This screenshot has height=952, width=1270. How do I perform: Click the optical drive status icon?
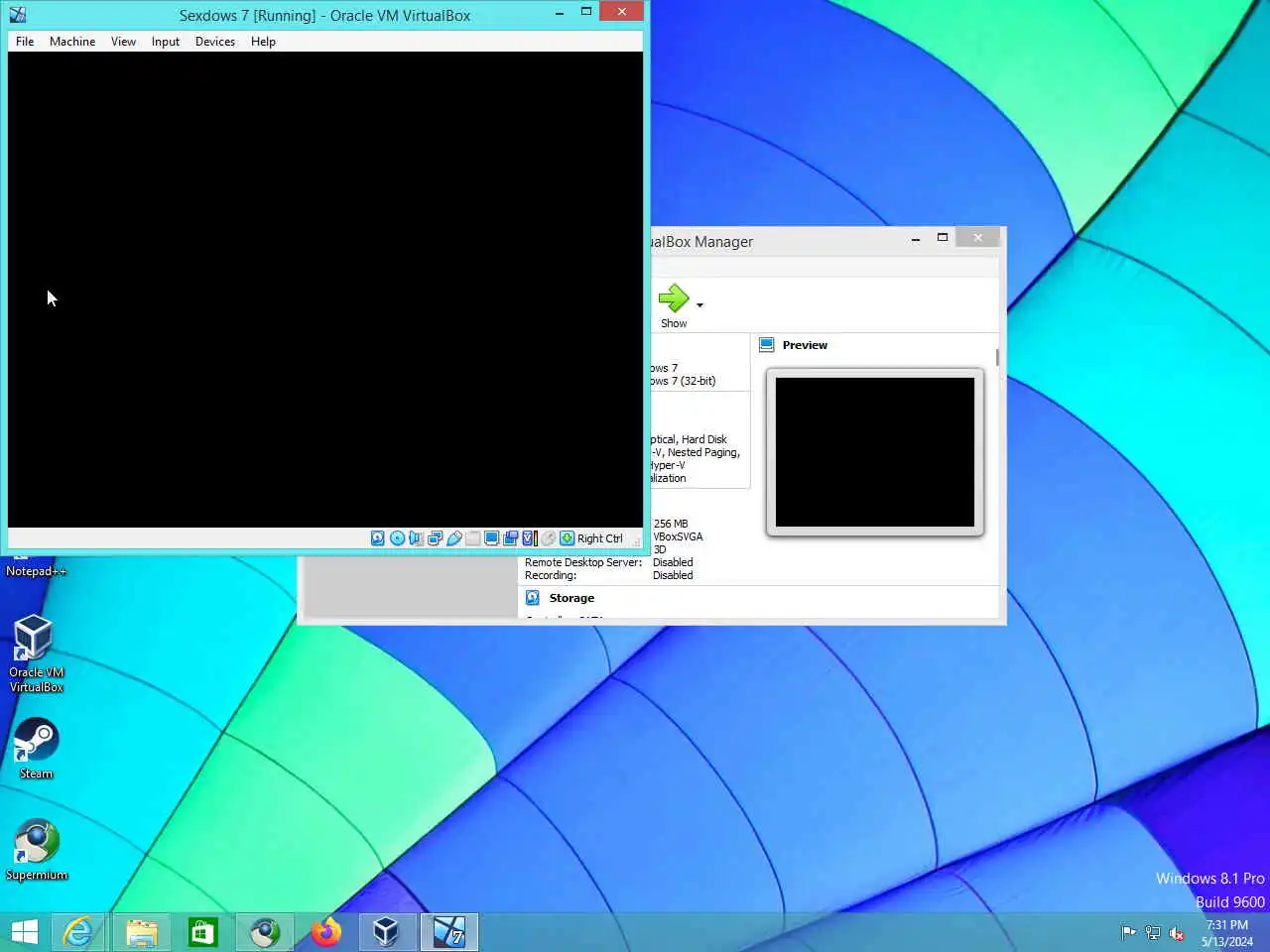coord(397,538)
